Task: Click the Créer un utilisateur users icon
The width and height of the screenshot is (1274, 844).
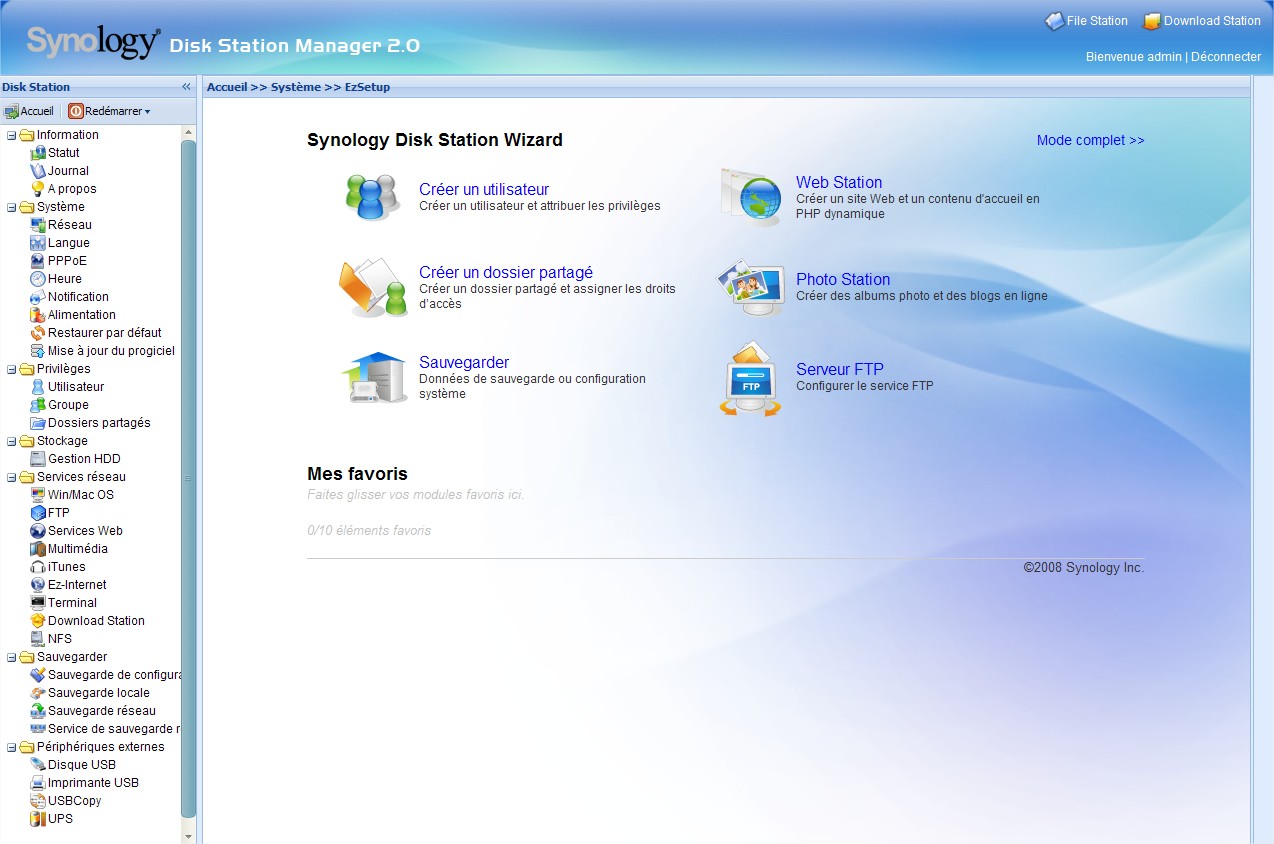Action: click(x=373, y=198)
